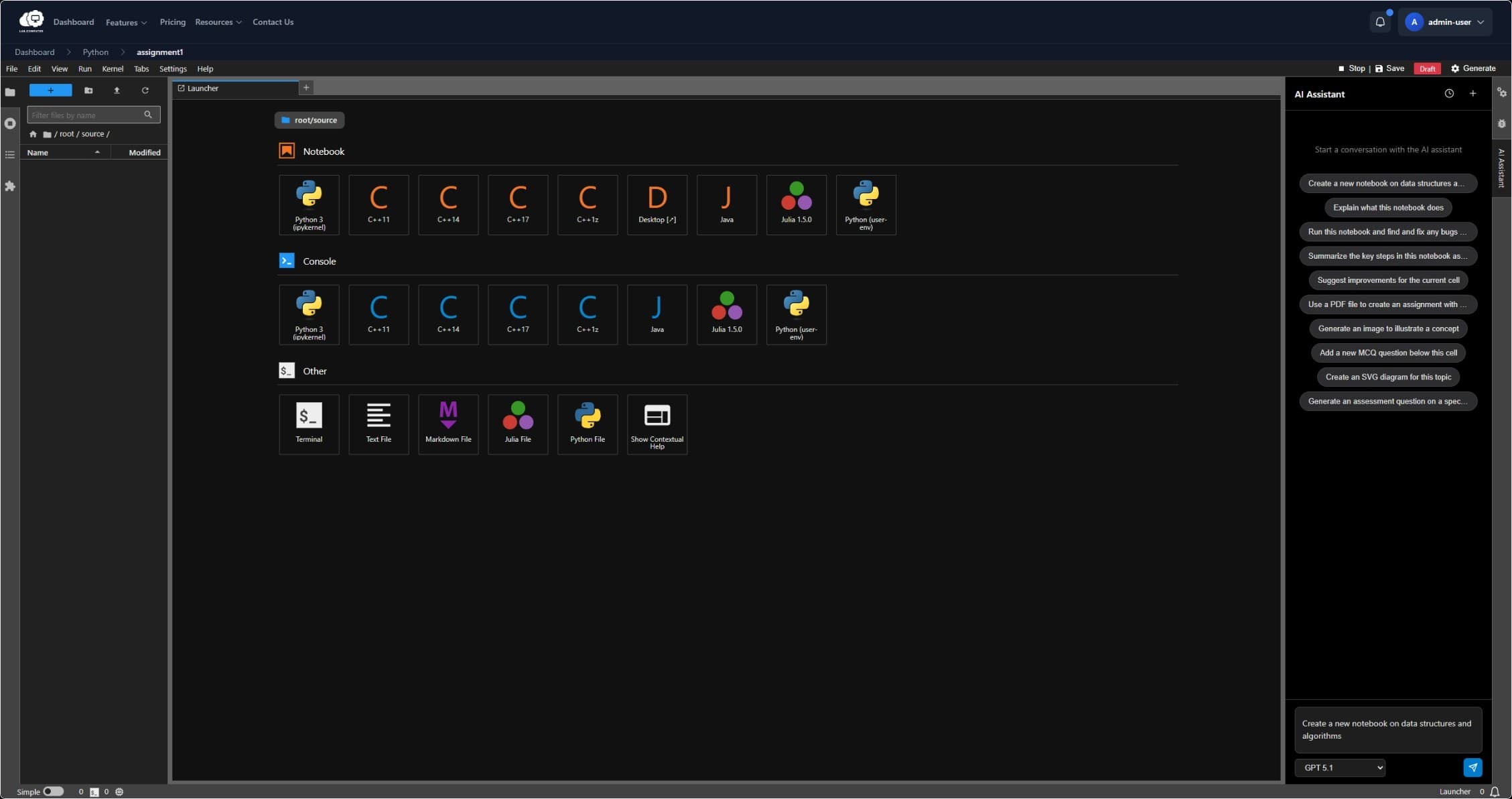Viewport: 1512px width, 799px height.
Task: Open the Kernel menu
Action: [x=113, y=69]
